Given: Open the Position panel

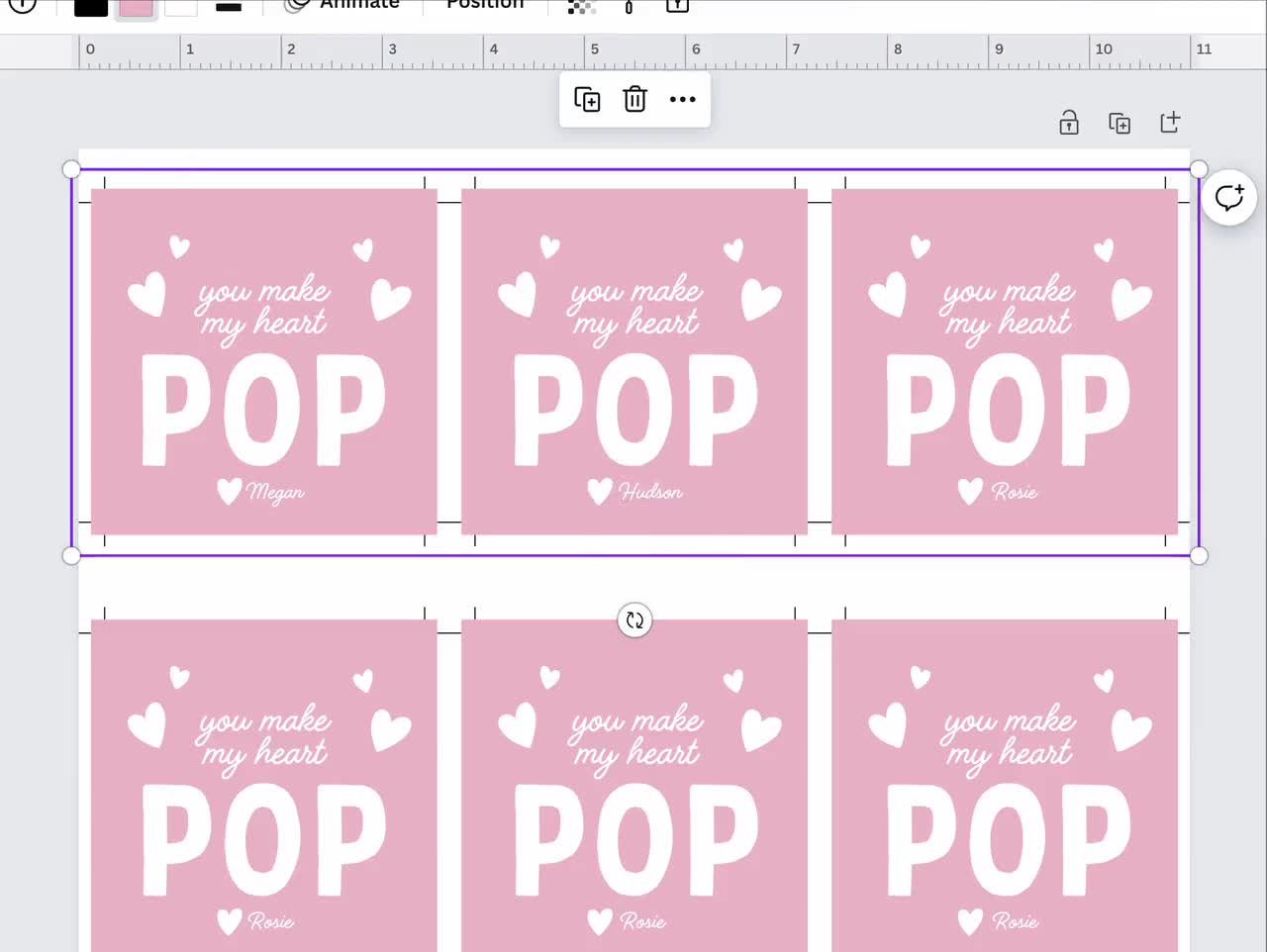Looking at the screenshot, I should [484, 6].
